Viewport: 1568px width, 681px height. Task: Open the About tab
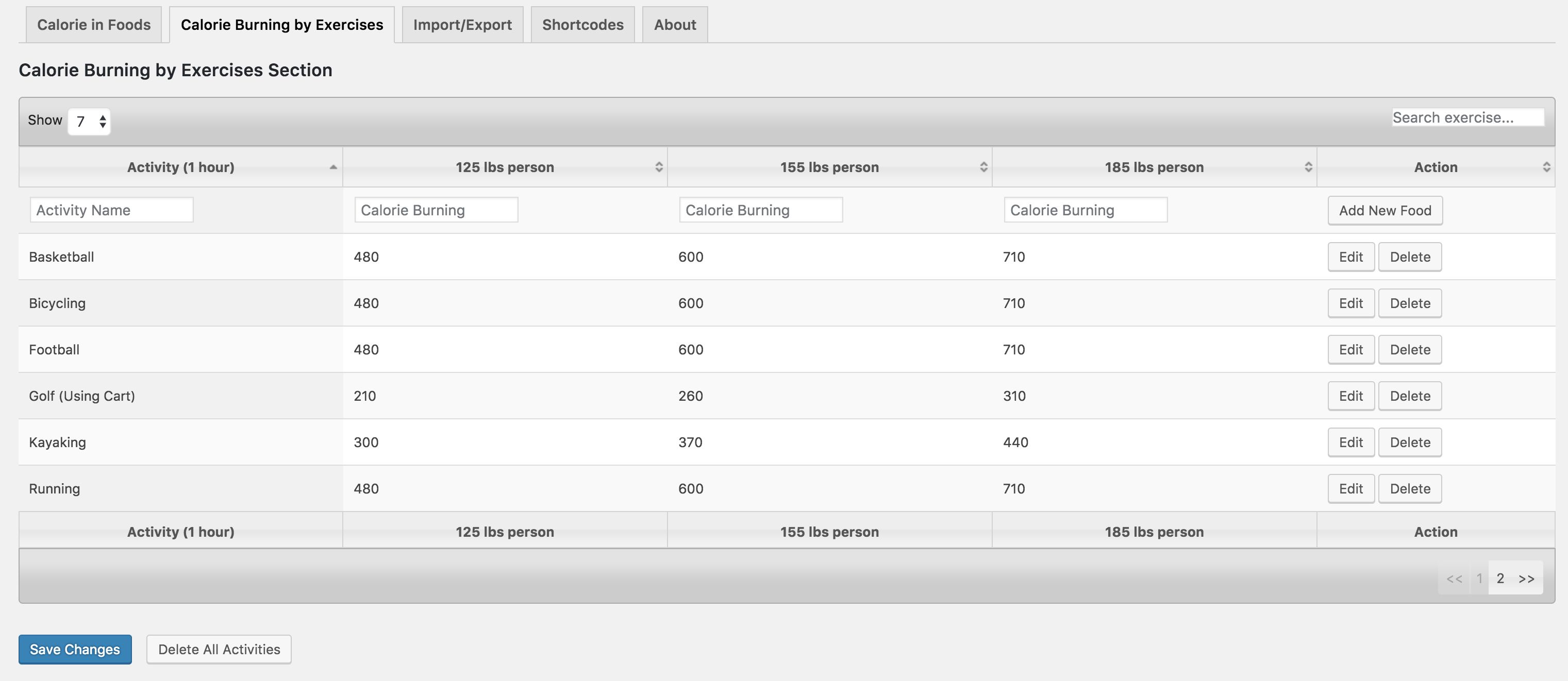[x=674, y=25]
